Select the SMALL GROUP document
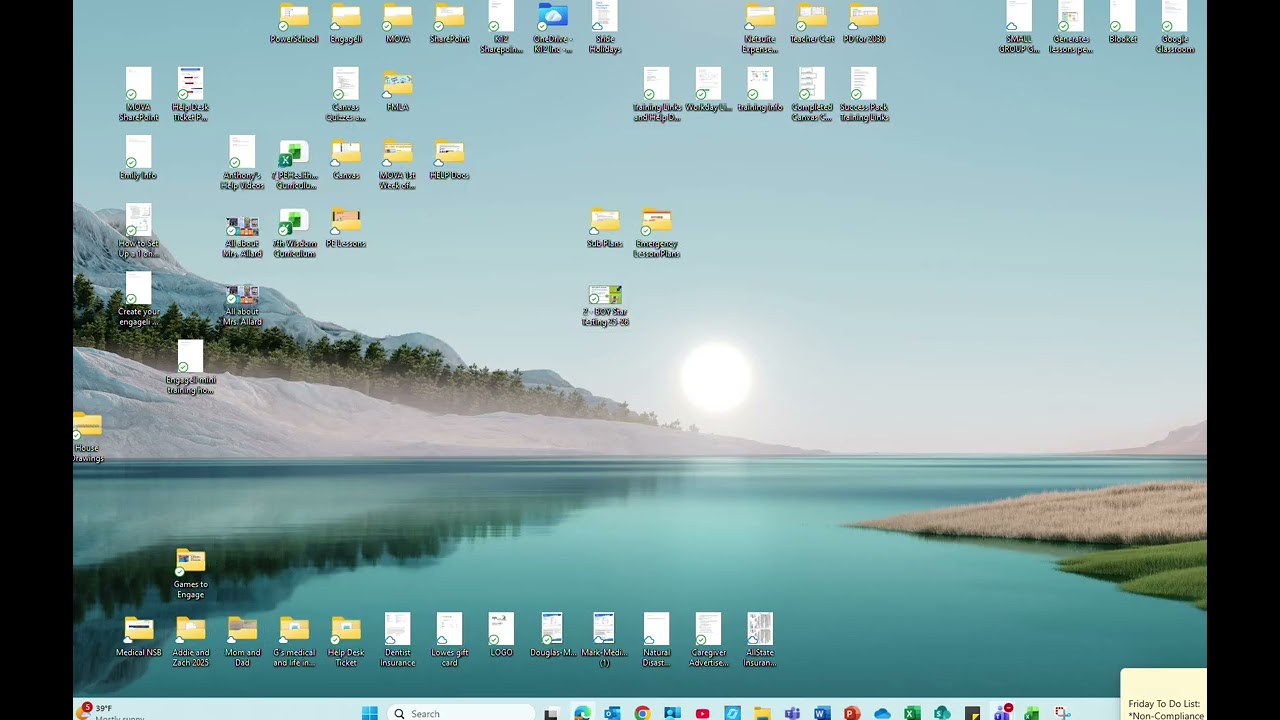 click(1019, 27)
